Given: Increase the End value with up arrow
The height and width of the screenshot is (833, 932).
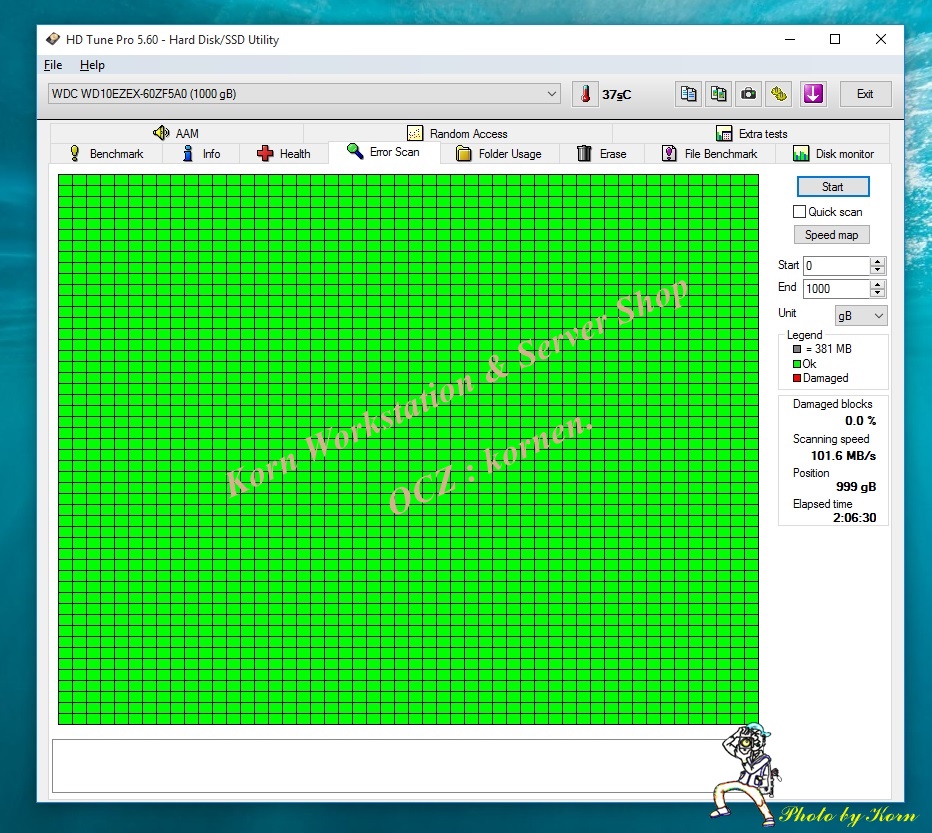Looking at the screenshot, I should click(877, 284).
